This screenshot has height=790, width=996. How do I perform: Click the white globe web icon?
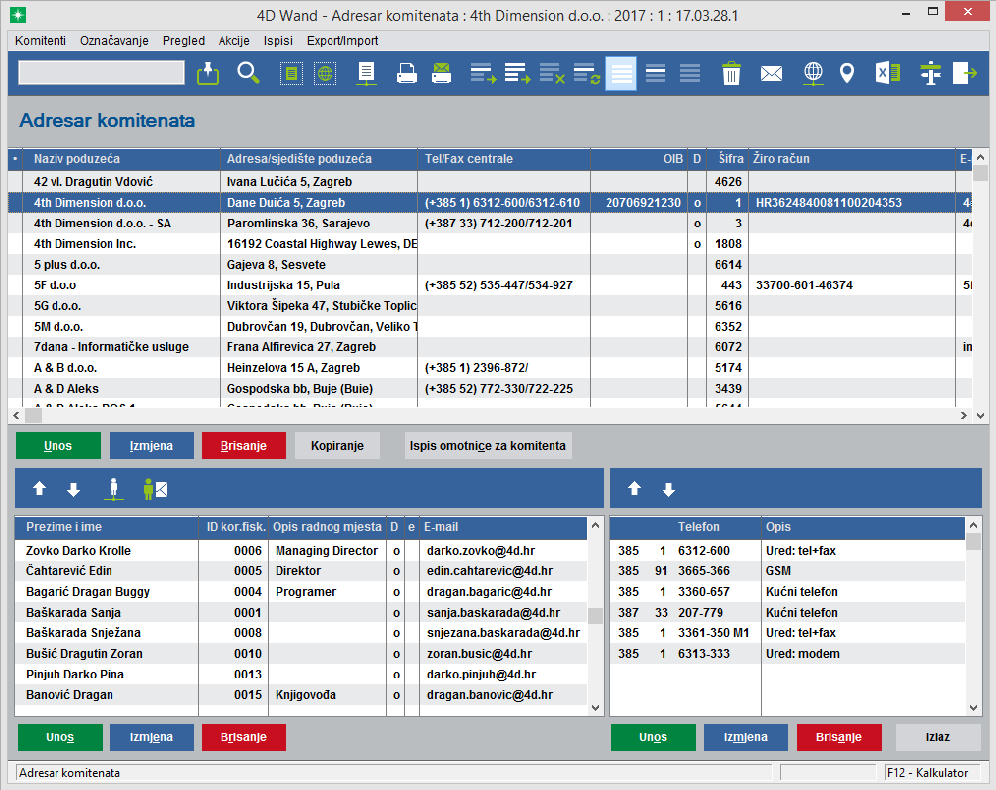coord(813,73)
